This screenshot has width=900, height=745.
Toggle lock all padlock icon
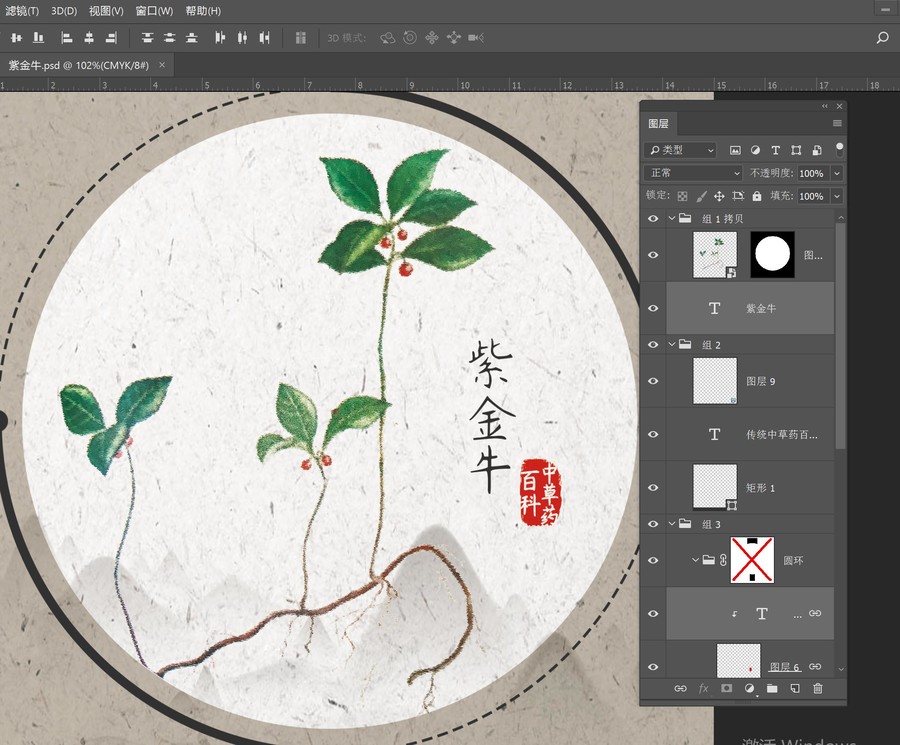coord(757,196)
